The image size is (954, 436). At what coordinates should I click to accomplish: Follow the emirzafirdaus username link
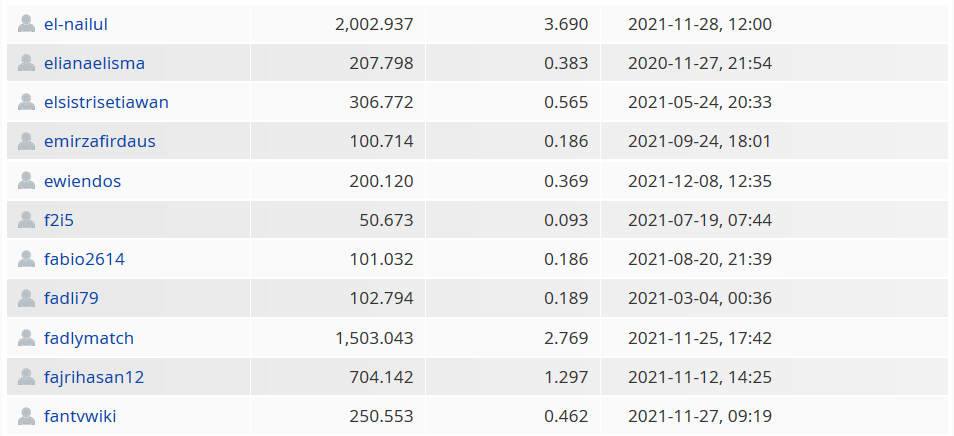100,142
